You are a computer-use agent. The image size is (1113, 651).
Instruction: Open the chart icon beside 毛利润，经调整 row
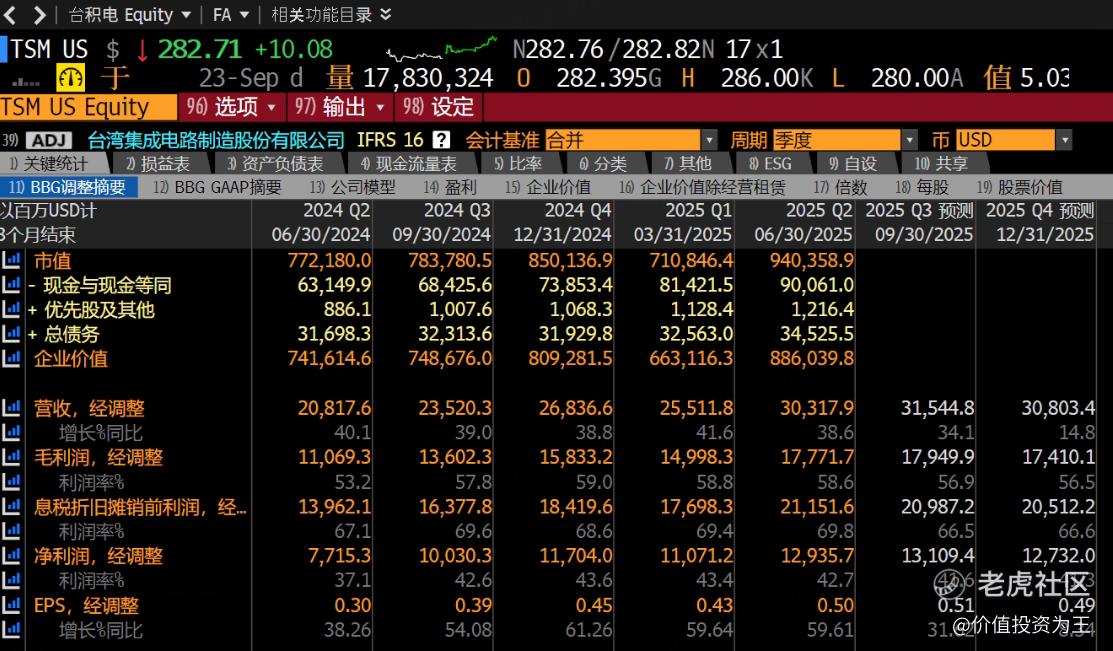(x=11, y=457)
